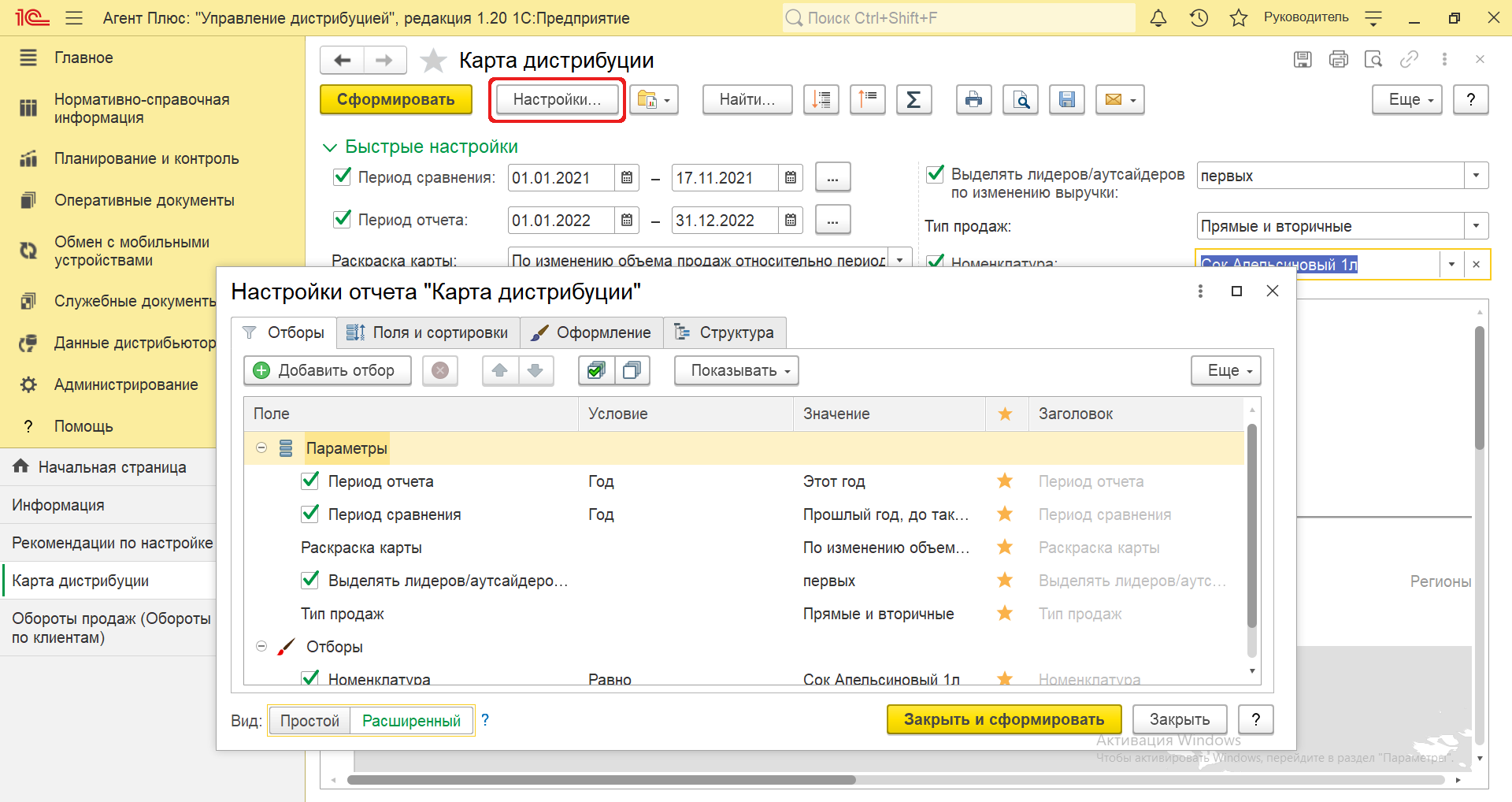1512x802 pixels.
Task: Collapse the Отборы group in the table
Action: [x=261, y=646]
